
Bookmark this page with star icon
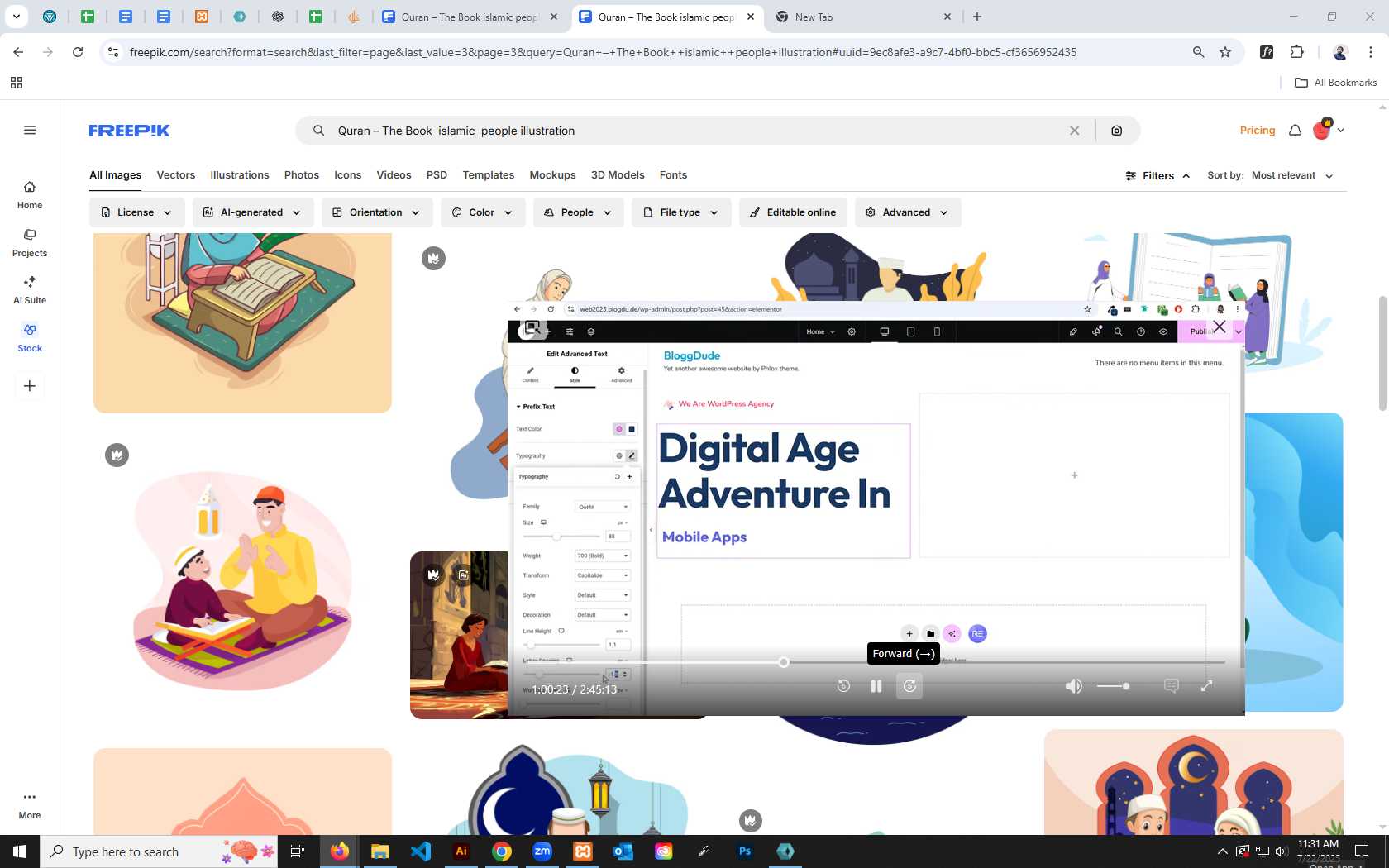click(1225, 52)
